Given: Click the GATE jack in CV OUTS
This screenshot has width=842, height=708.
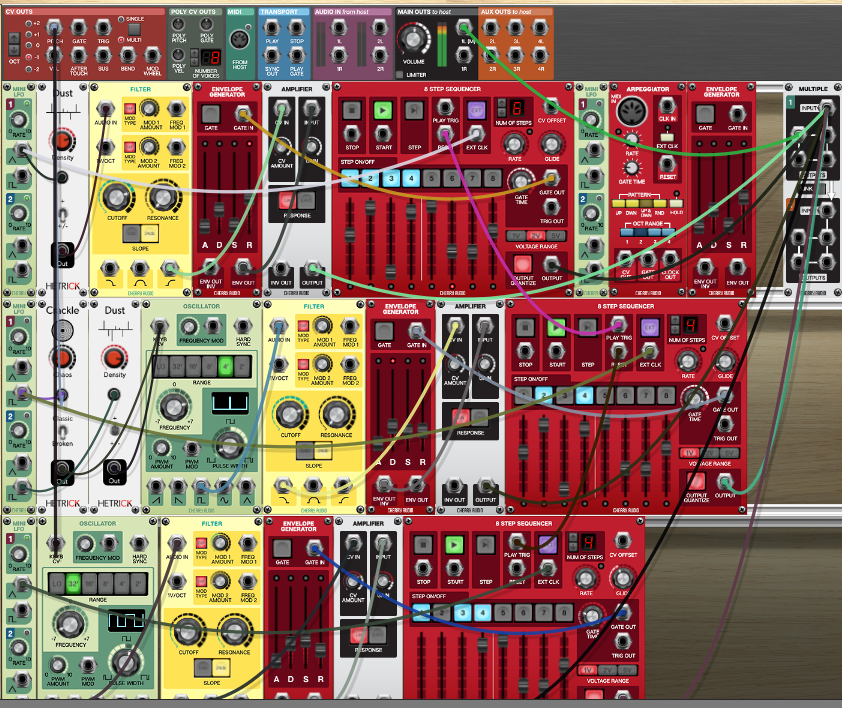Looking at the screenshot, I should (x=78, y=27).
